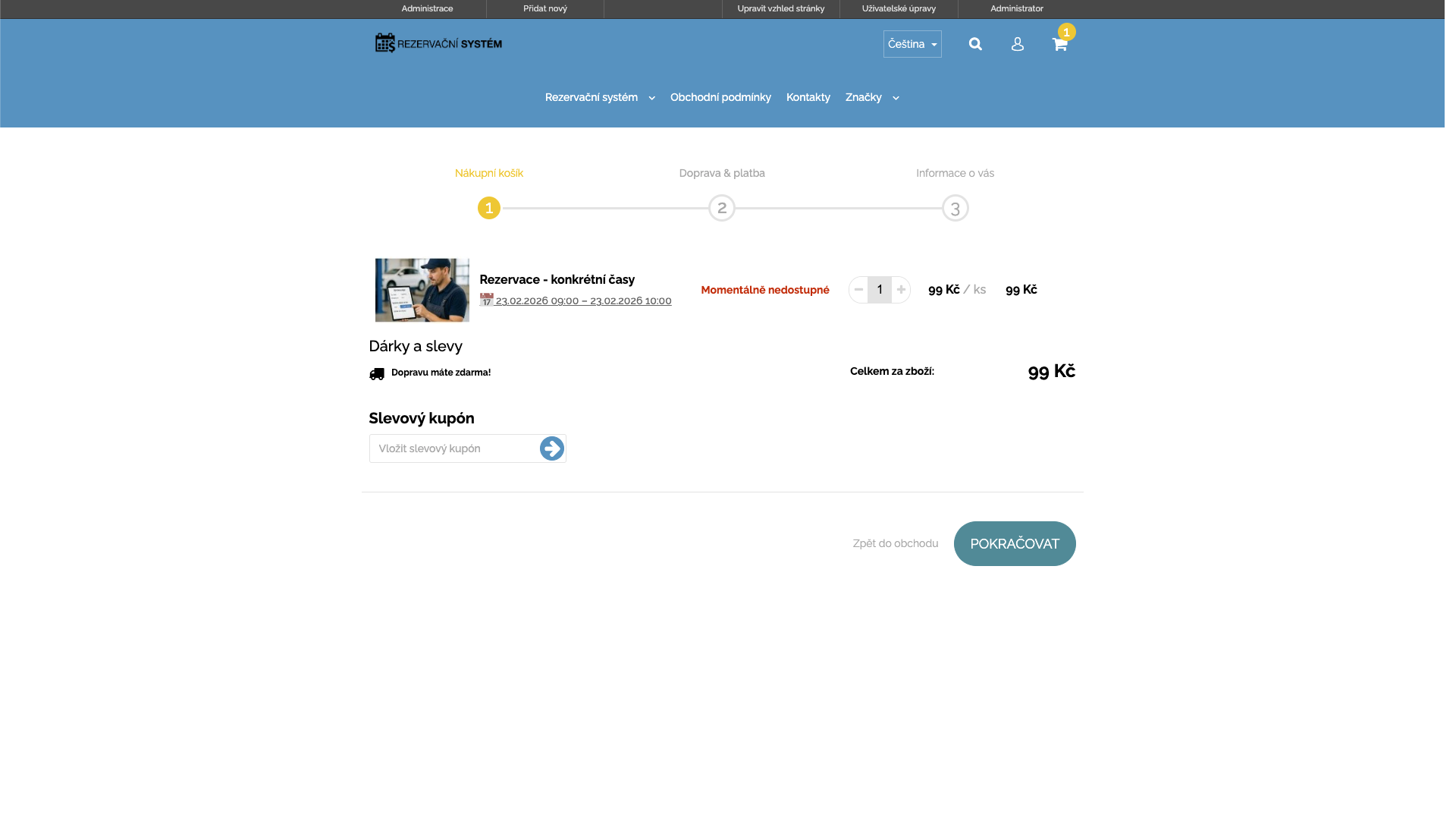The width and height of the screenshot is (1456, 821).
Task: Increase quantity with the plus button
Action: pos(901,290)
